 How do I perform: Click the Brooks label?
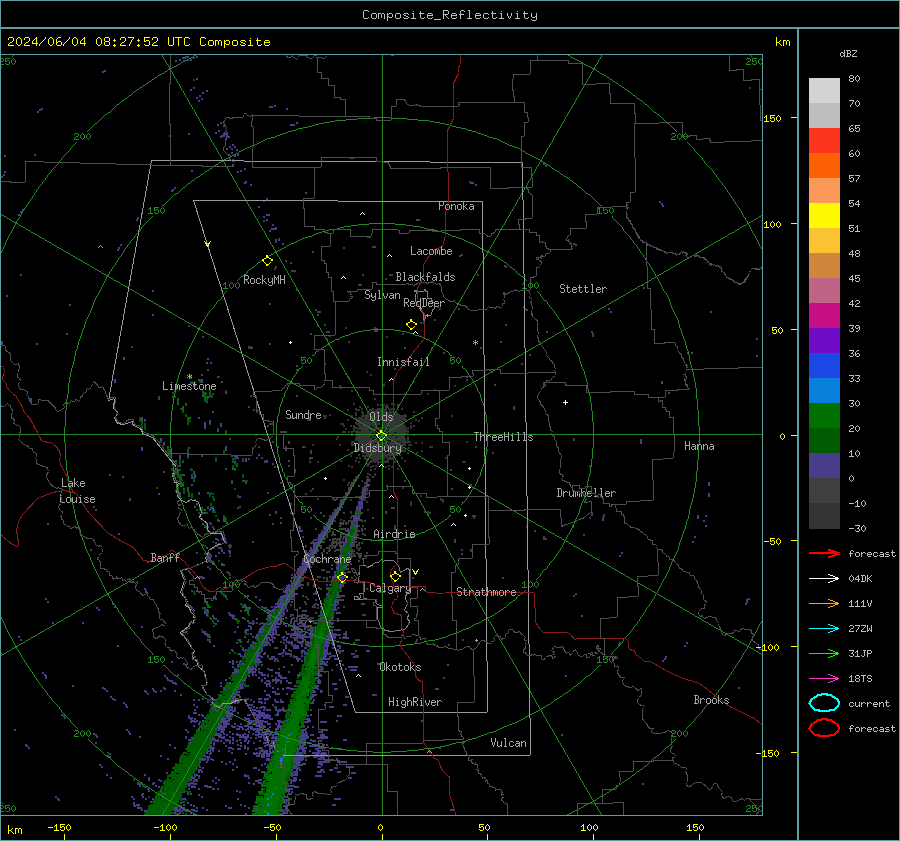[x=711, y=700]
